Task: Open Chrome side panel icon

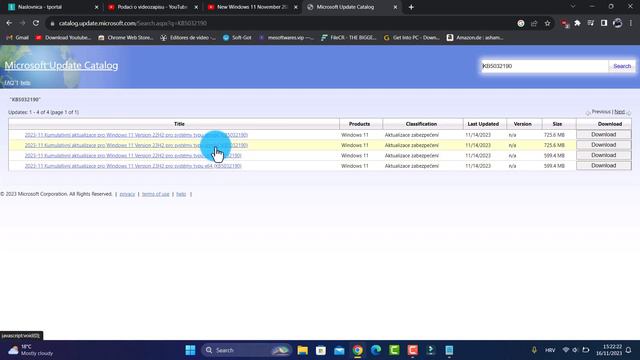Action: pos(604,23)
